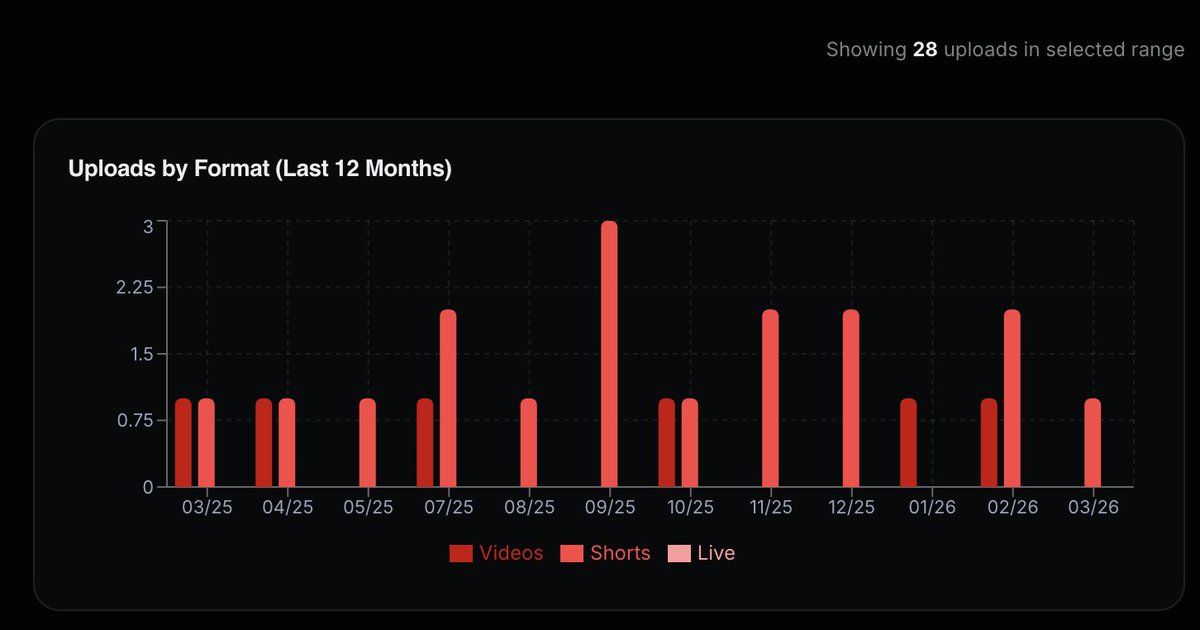
Task: Click the 03/25 axis label
Action: [207, 507]
